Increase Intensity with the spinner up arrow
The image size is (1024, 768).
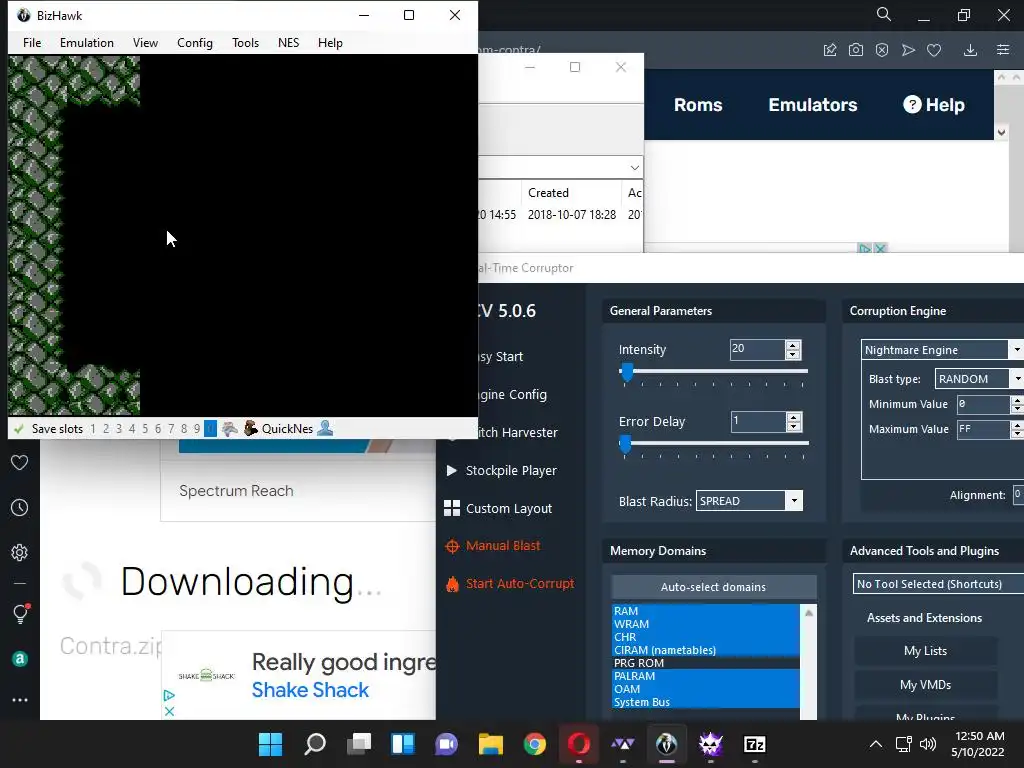(x=793, y=345)
